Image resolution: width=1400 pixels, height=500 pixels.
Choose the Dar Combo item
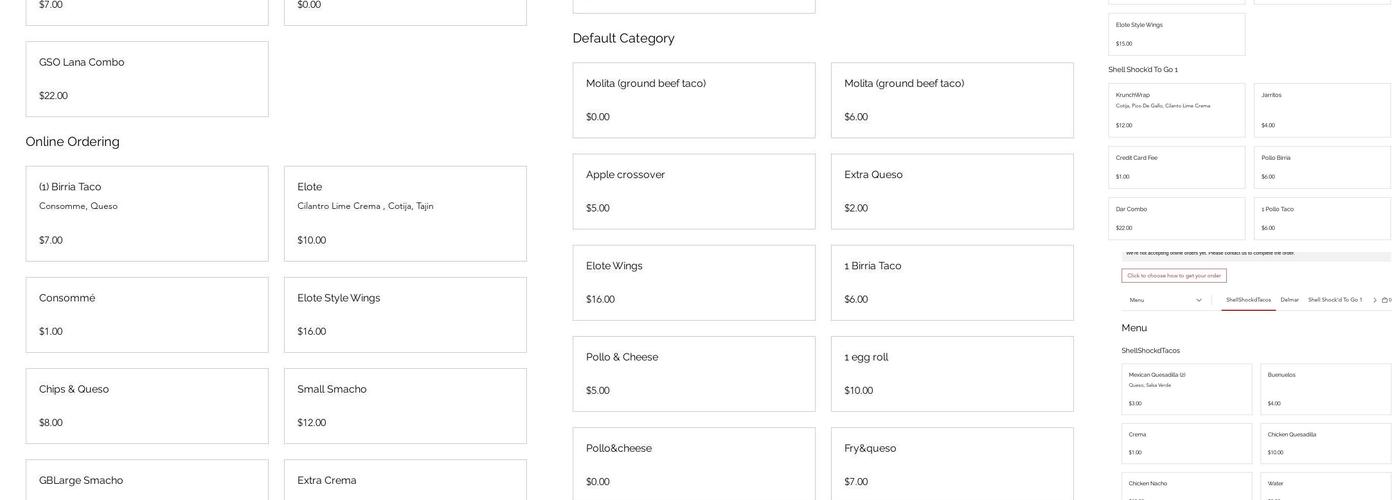[x=1177, y=218]
